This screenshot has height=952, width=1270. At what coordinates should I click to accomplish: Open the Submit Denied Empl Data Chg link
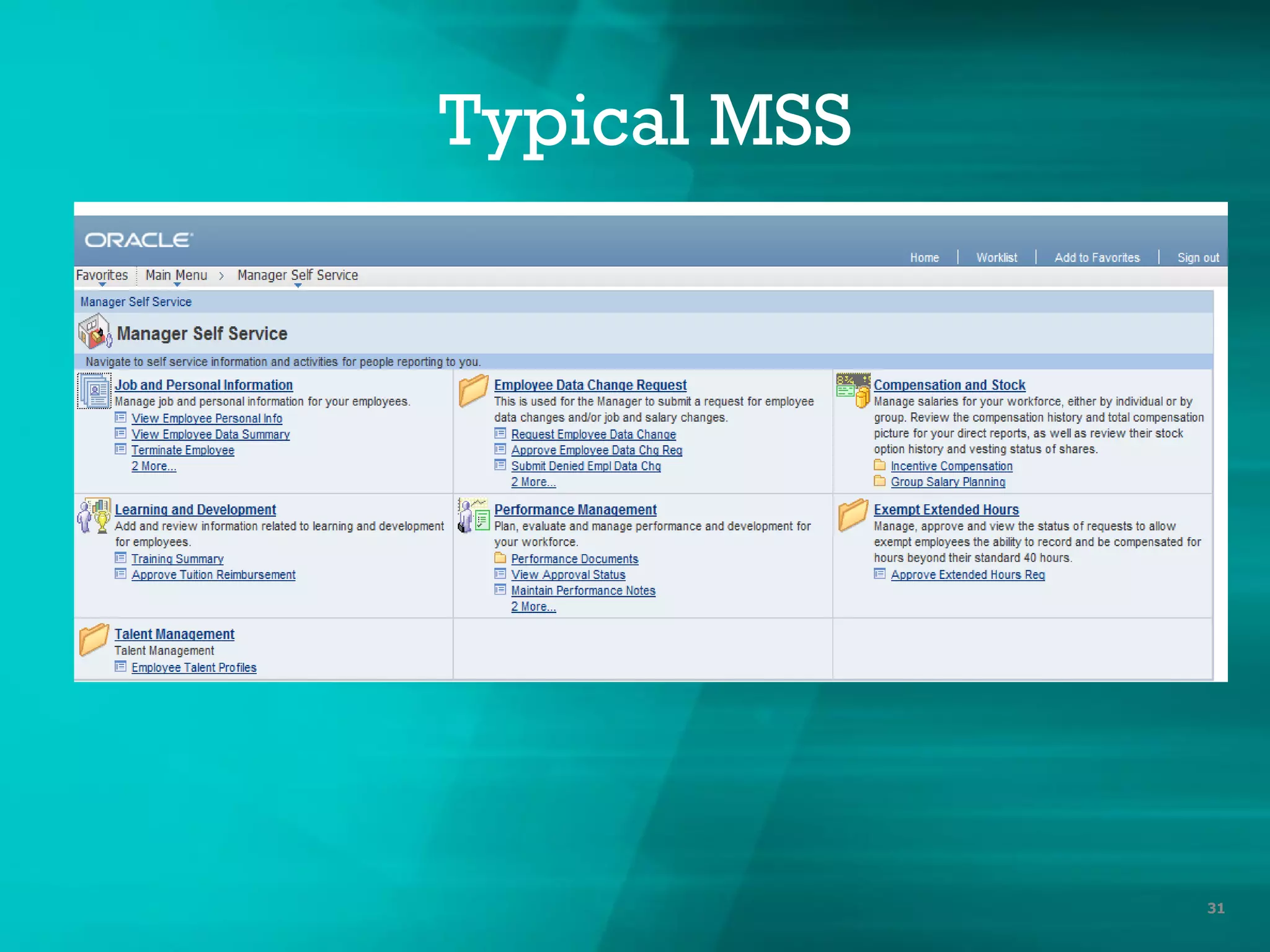tap(586, 466)
